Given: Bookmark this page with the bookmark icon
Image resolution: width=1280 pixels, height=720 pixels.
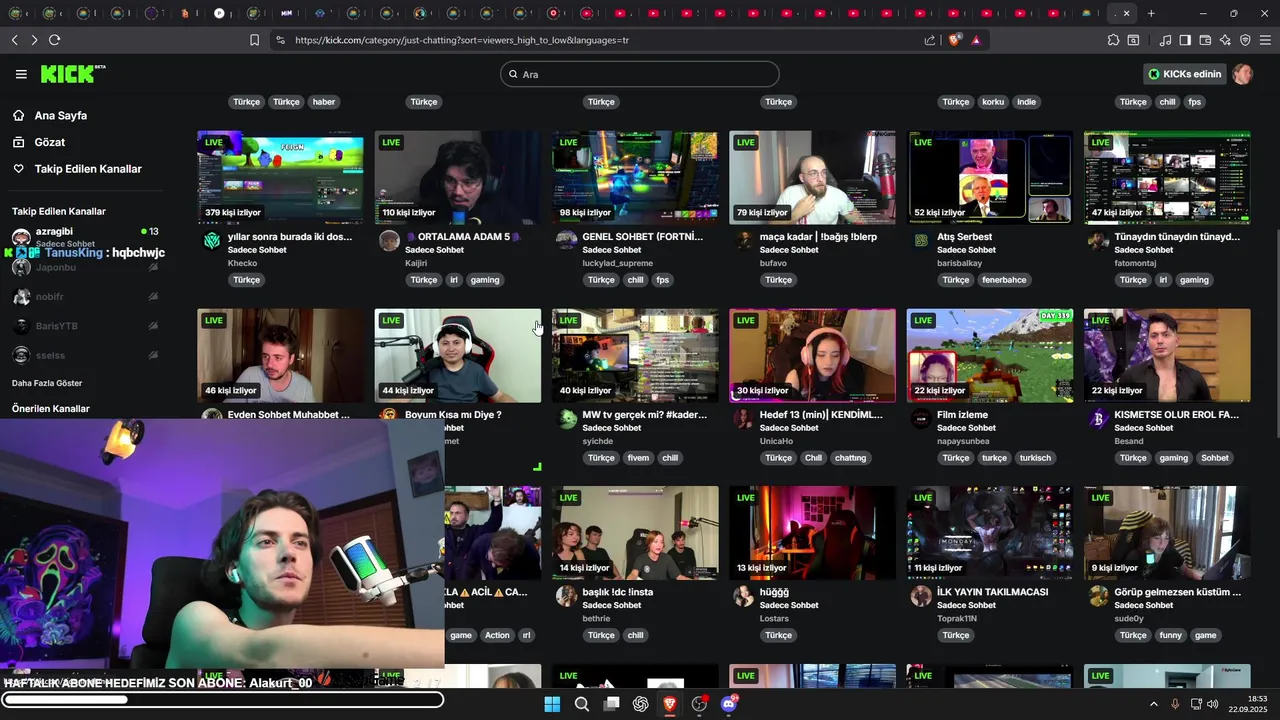Looking at the screenshot, I should [254, 40].
